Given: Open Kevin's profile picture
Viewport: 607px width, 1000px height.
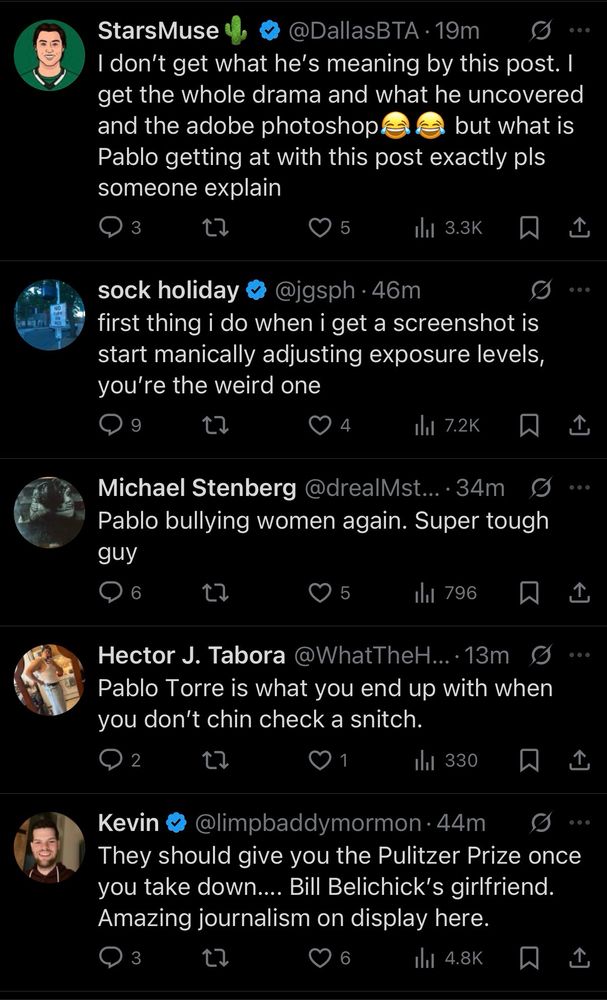Looking at the screenshot, I should point(49,847).
